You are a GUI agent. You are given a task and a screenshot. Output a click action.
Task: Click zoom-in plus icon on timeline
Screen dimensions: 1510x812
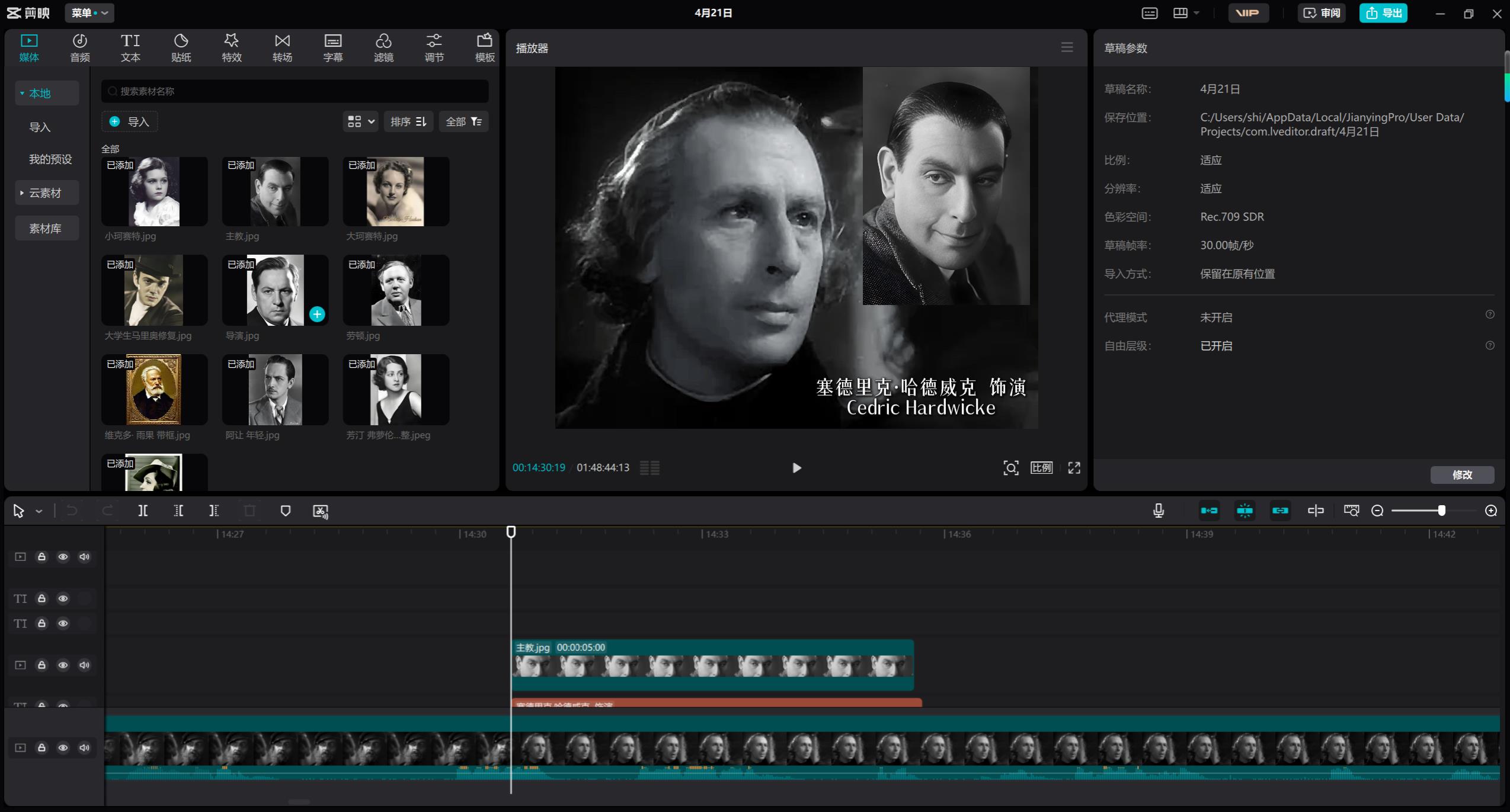coord(1491,511)
